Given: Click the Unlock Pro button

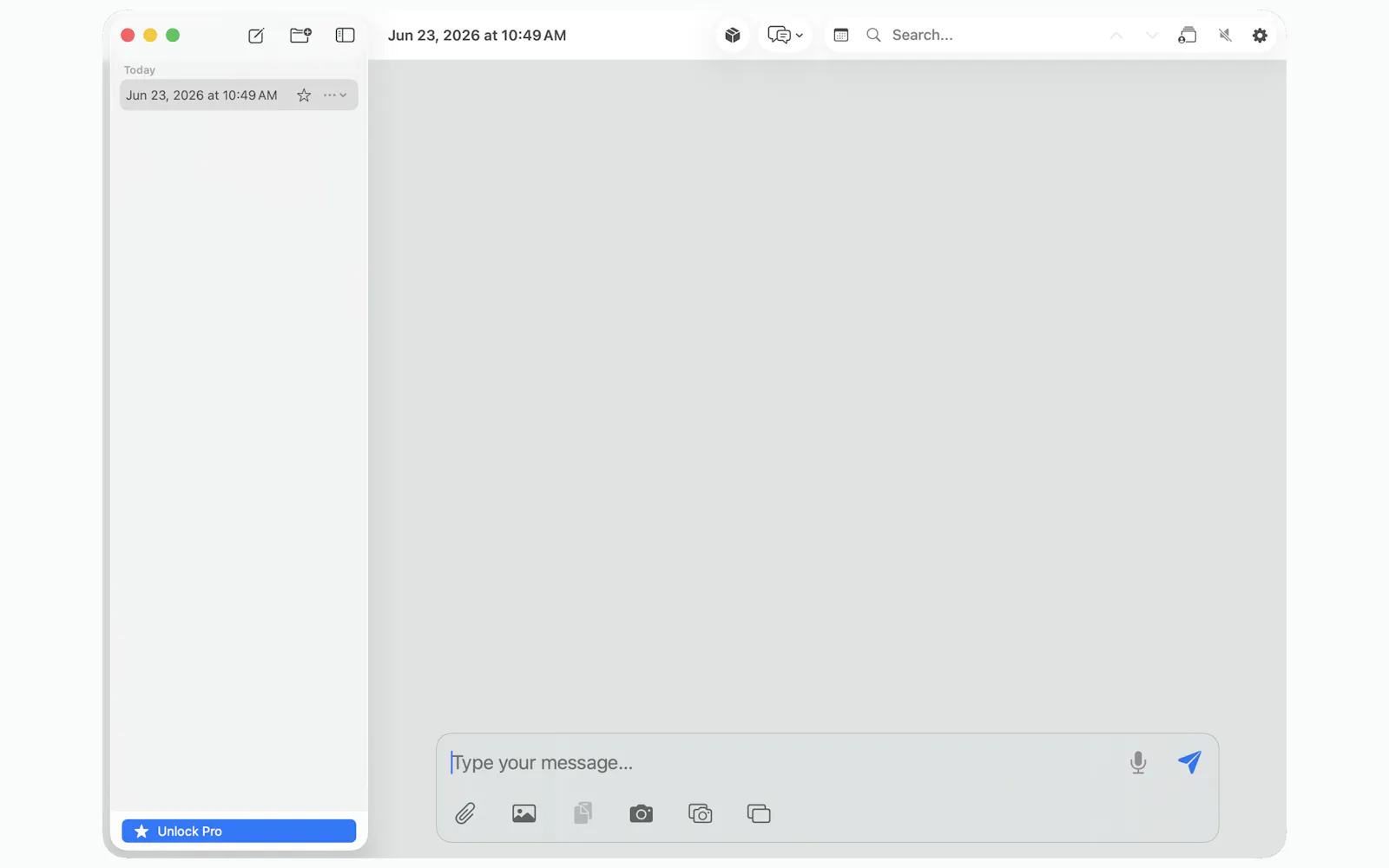Looking at the screenshot, I should click(239, 831).
